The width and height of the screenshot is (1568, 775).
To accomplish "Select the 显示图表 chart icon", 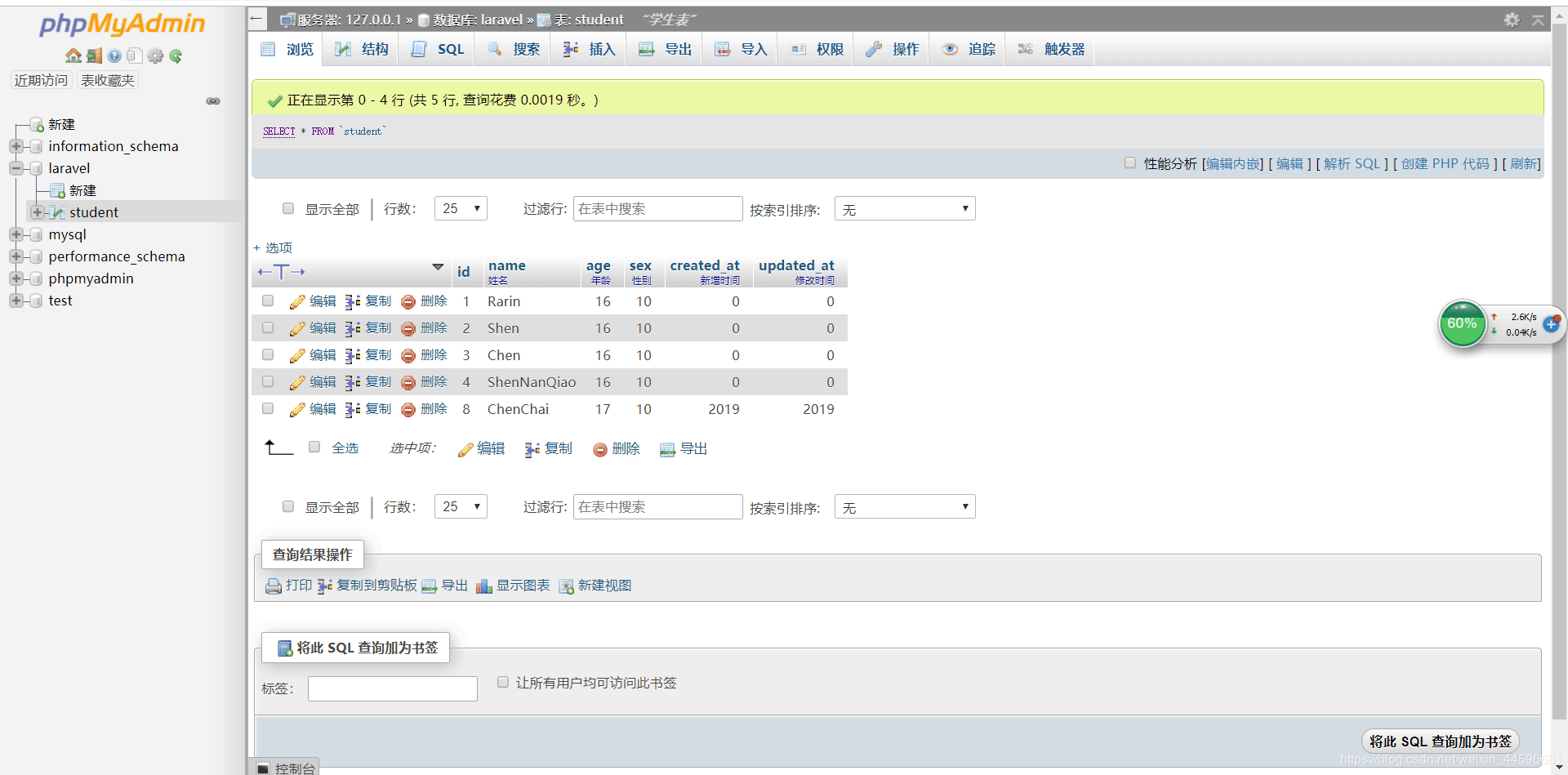I will point(485,586).
